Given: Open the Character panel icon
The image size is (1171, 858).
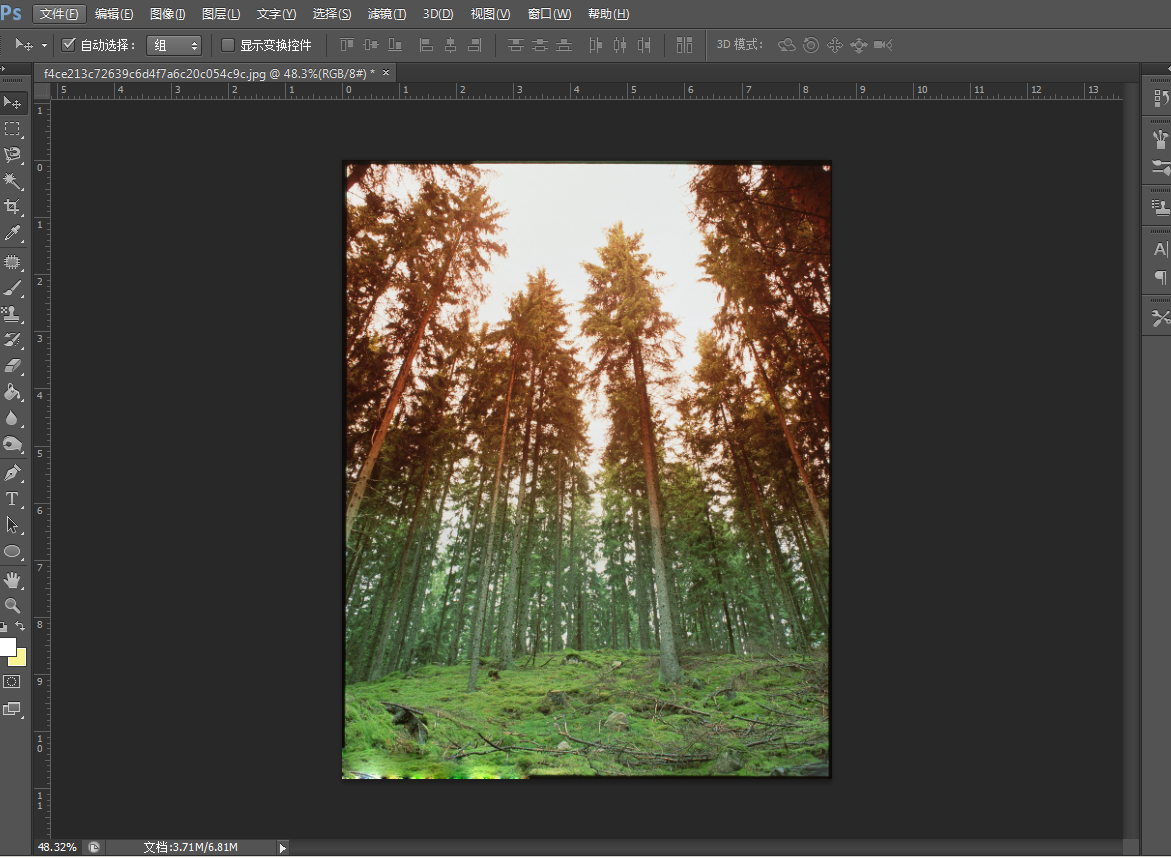Looking at the screenshot, I should point(1160,249).
